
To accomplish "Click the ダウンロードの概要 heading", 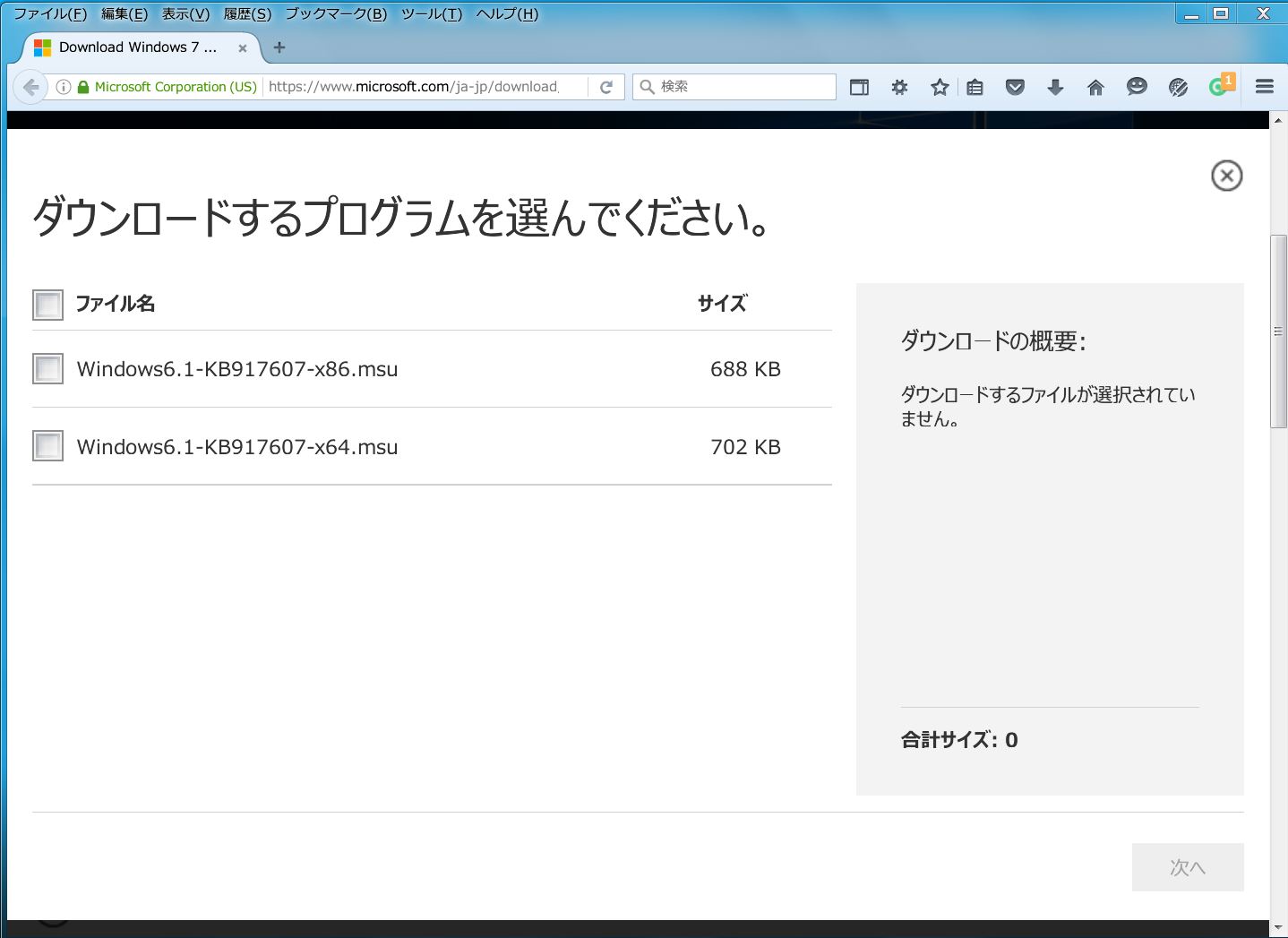I will [993, 341].
